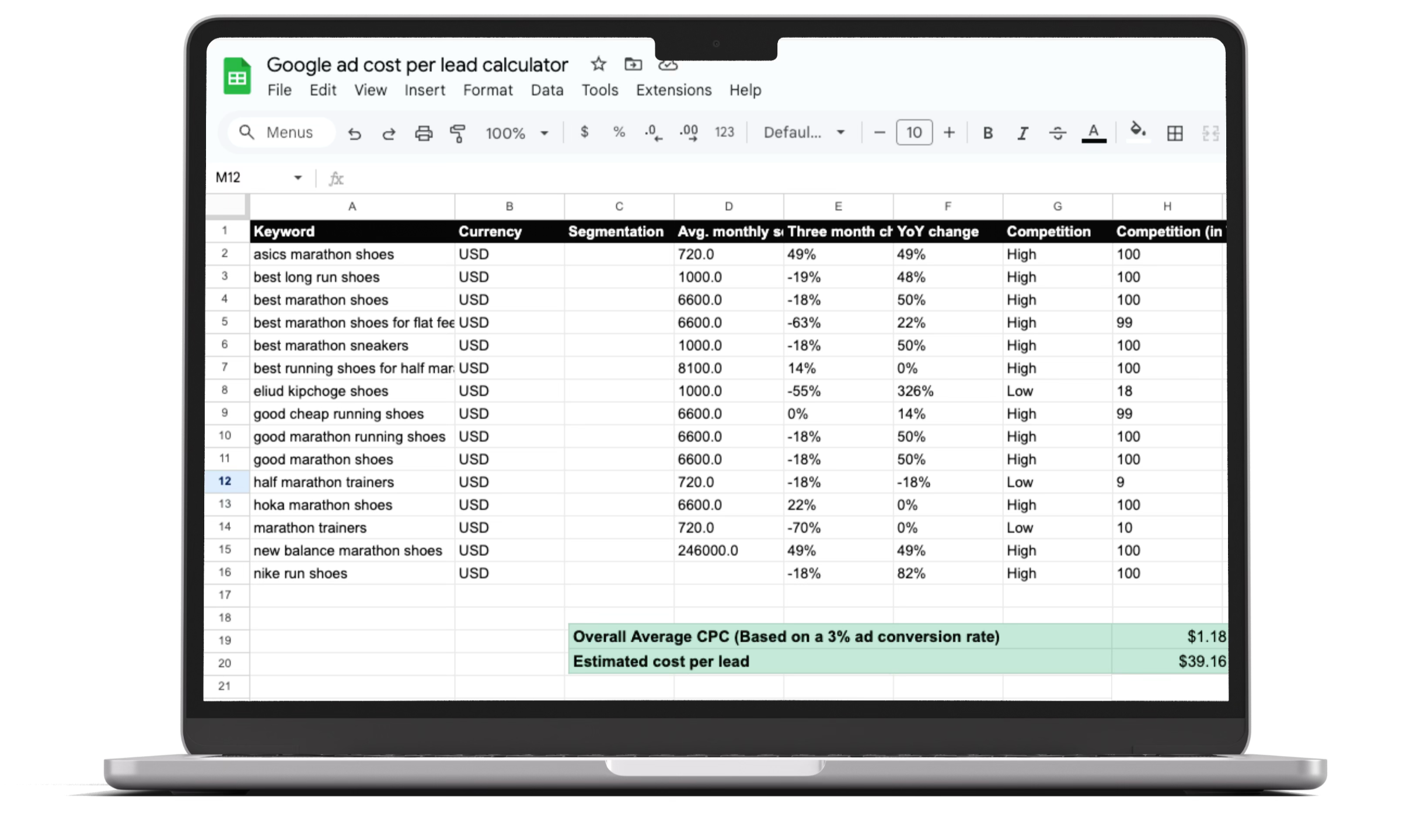1420x840 pixels.
Task: Click the print icon
Action: tap(423, 134)
